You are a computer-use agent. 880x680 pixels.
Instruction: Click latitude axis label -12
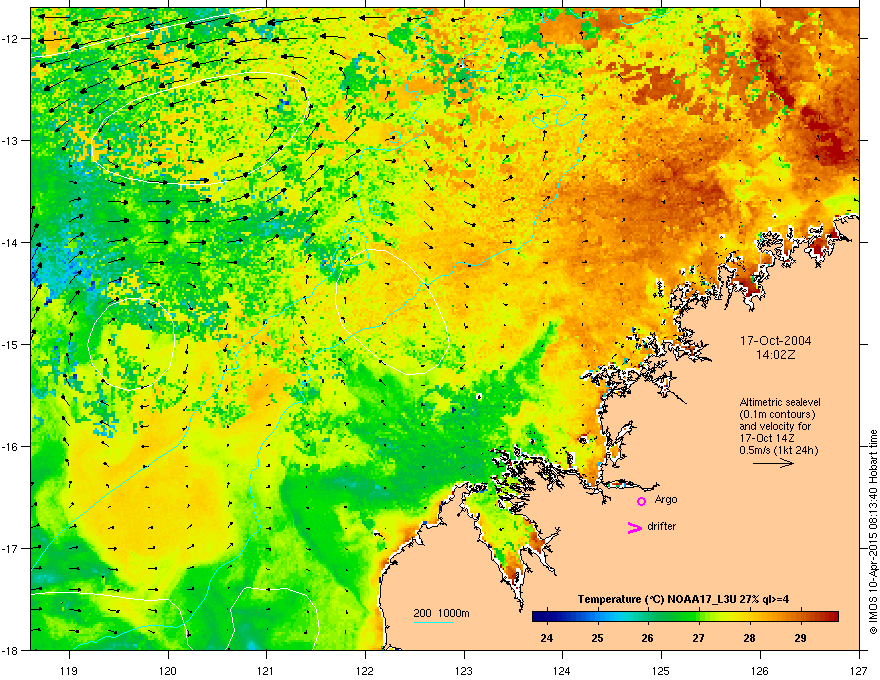pyautogui.click(x=11, y=39)
